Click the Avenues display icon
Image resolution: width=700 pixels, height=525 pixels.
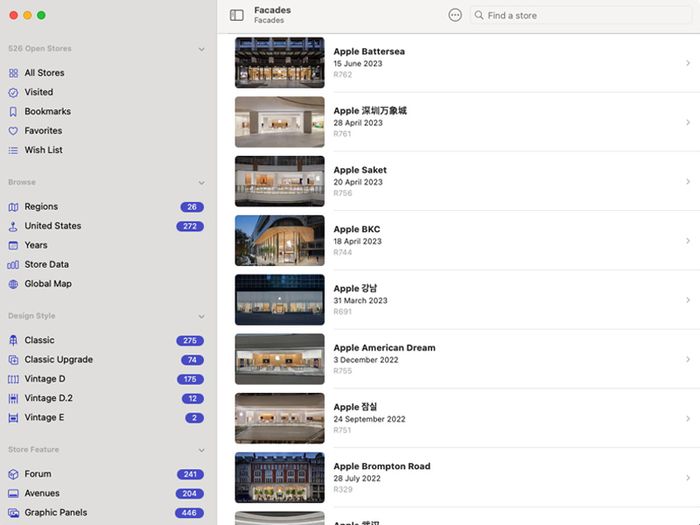pyautogui.click(x=13, y=493)
